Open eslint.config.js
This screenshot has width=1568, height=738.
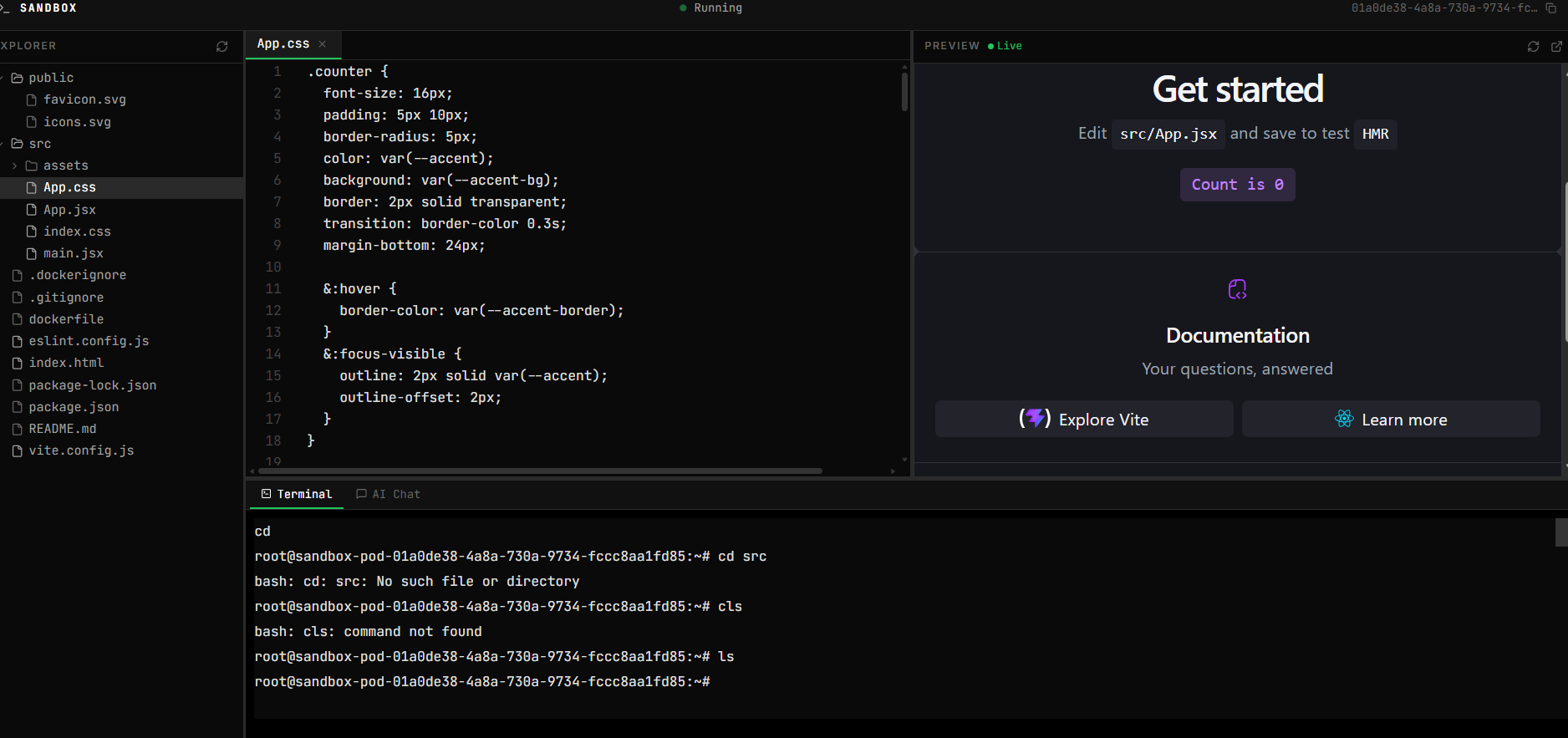(x=89, y=341)
